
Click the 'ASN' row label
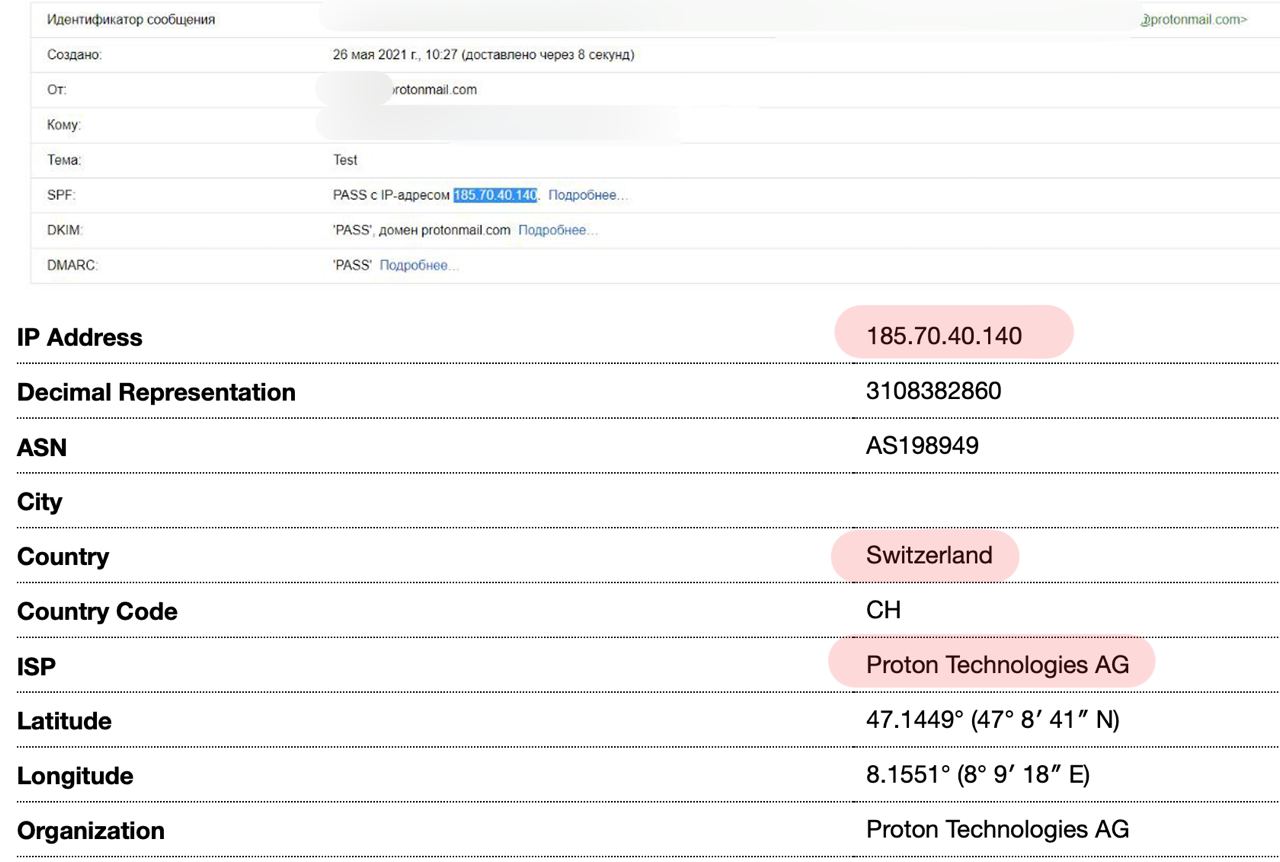tap(42, 448)
